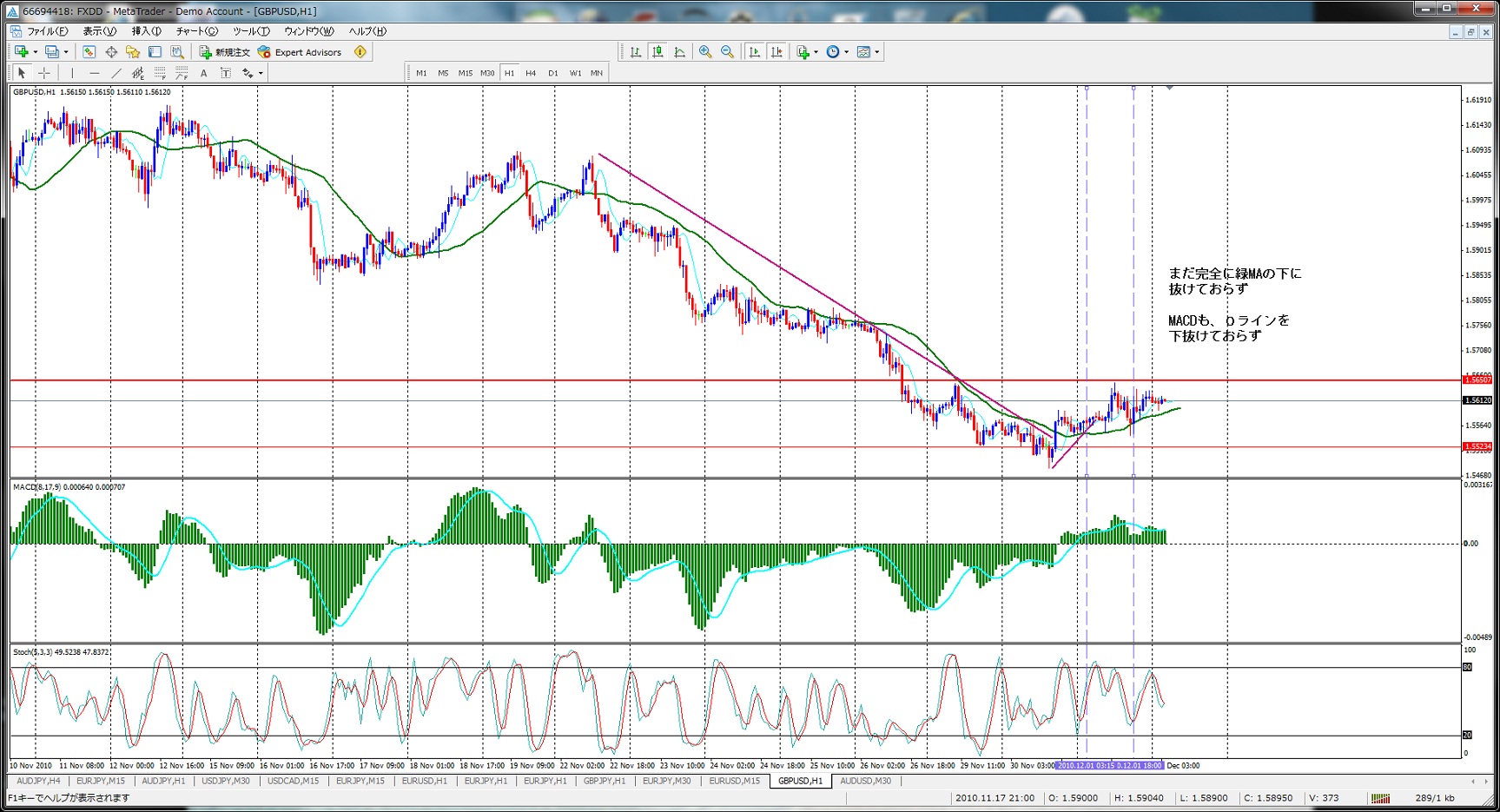This screenshot has height=812, width=1500.
Task: Switch timeframe to H4
Action: pos(531,73)
